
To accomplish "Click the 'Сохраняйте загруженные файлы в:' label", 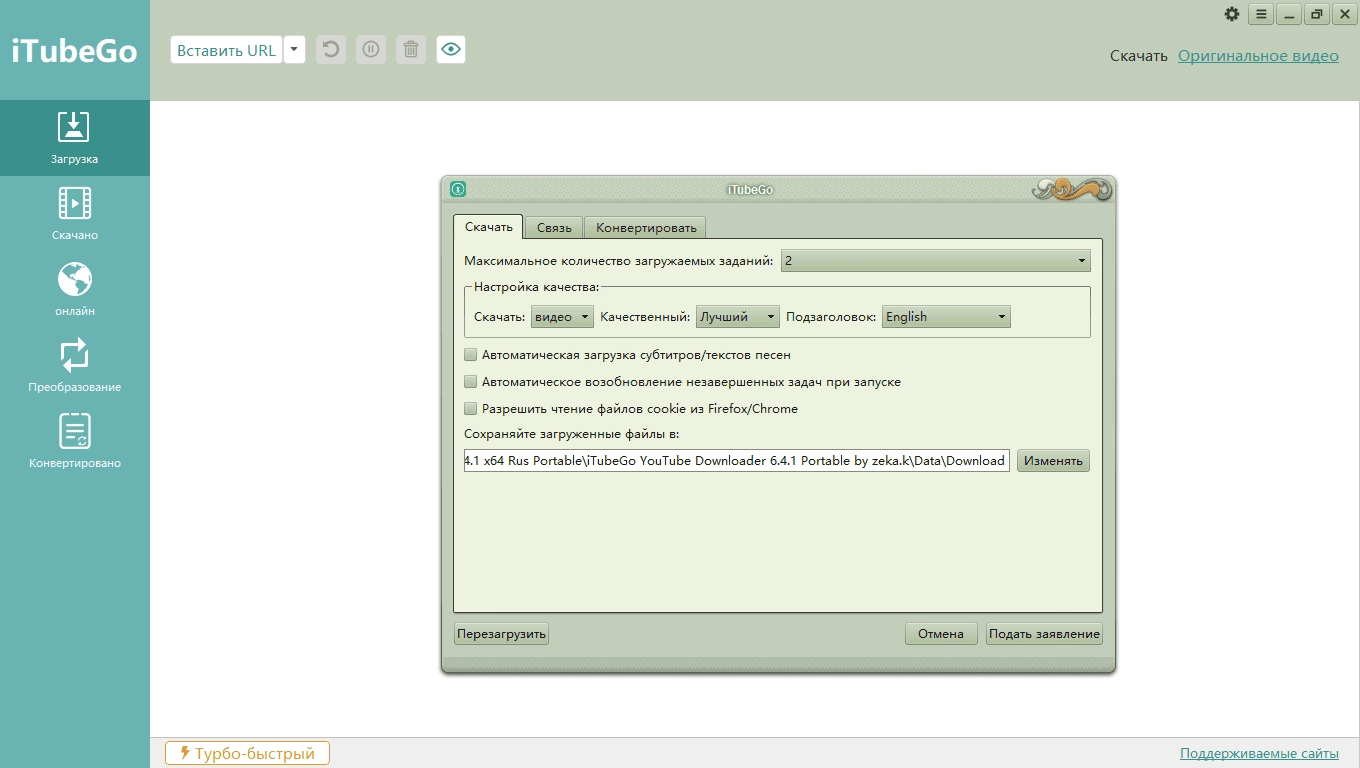I will coord(572,434).
